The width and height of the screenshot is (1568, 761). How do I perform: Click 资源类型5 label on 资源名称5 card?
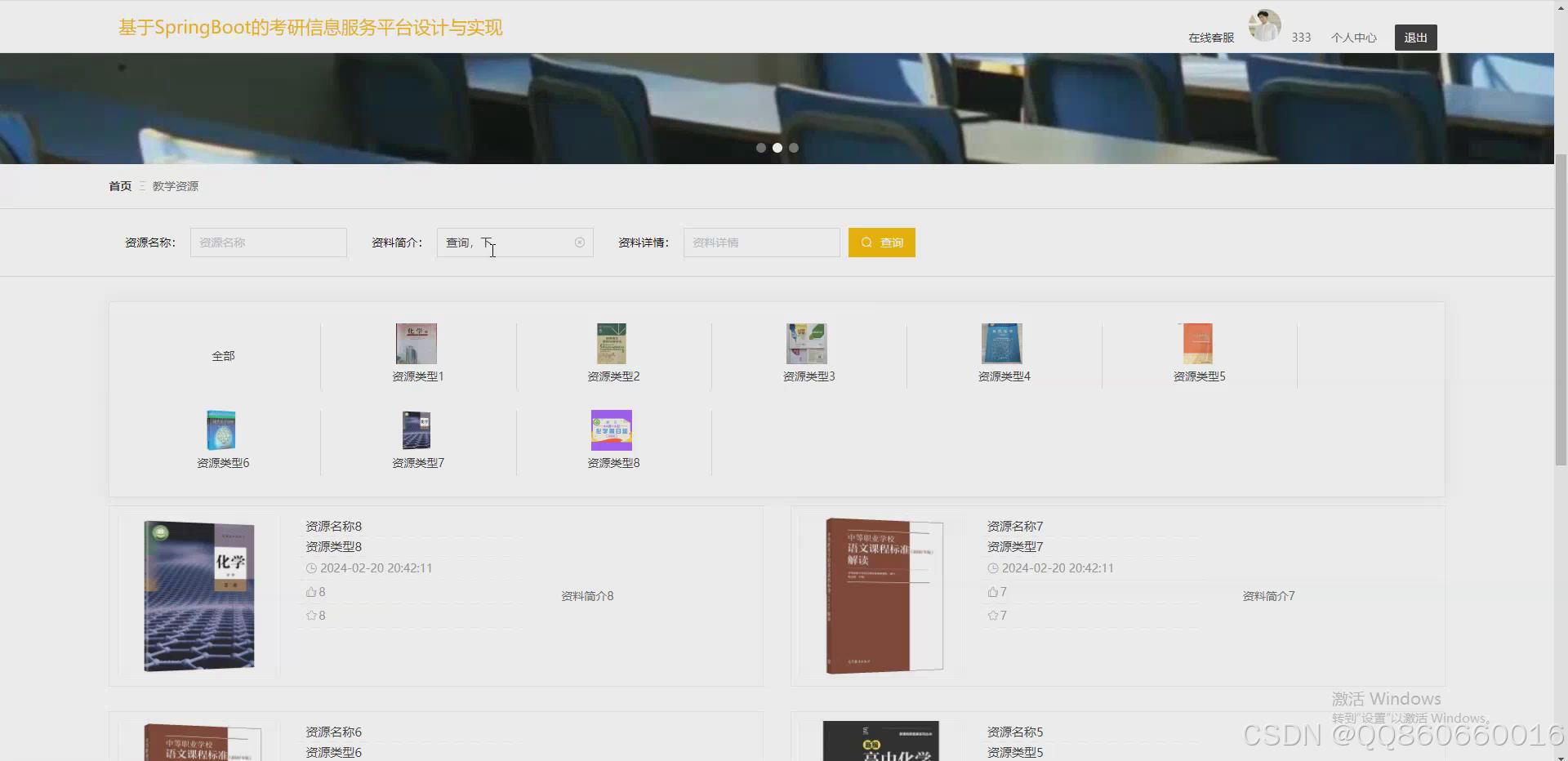click(1015, 753)
